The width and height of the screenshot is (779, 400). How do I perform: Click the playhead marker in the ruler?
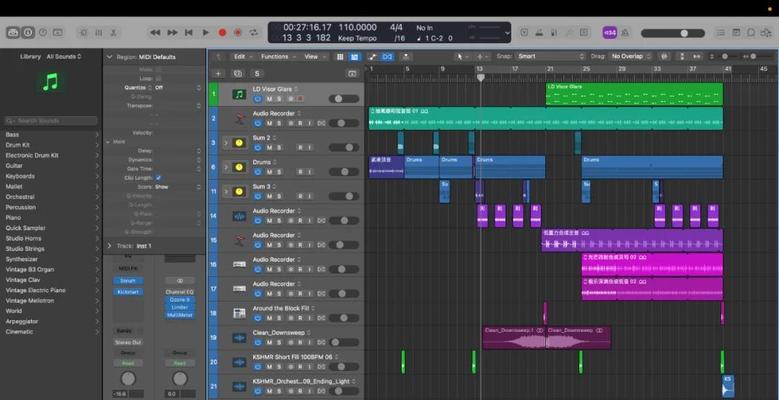tap(480, 78)
